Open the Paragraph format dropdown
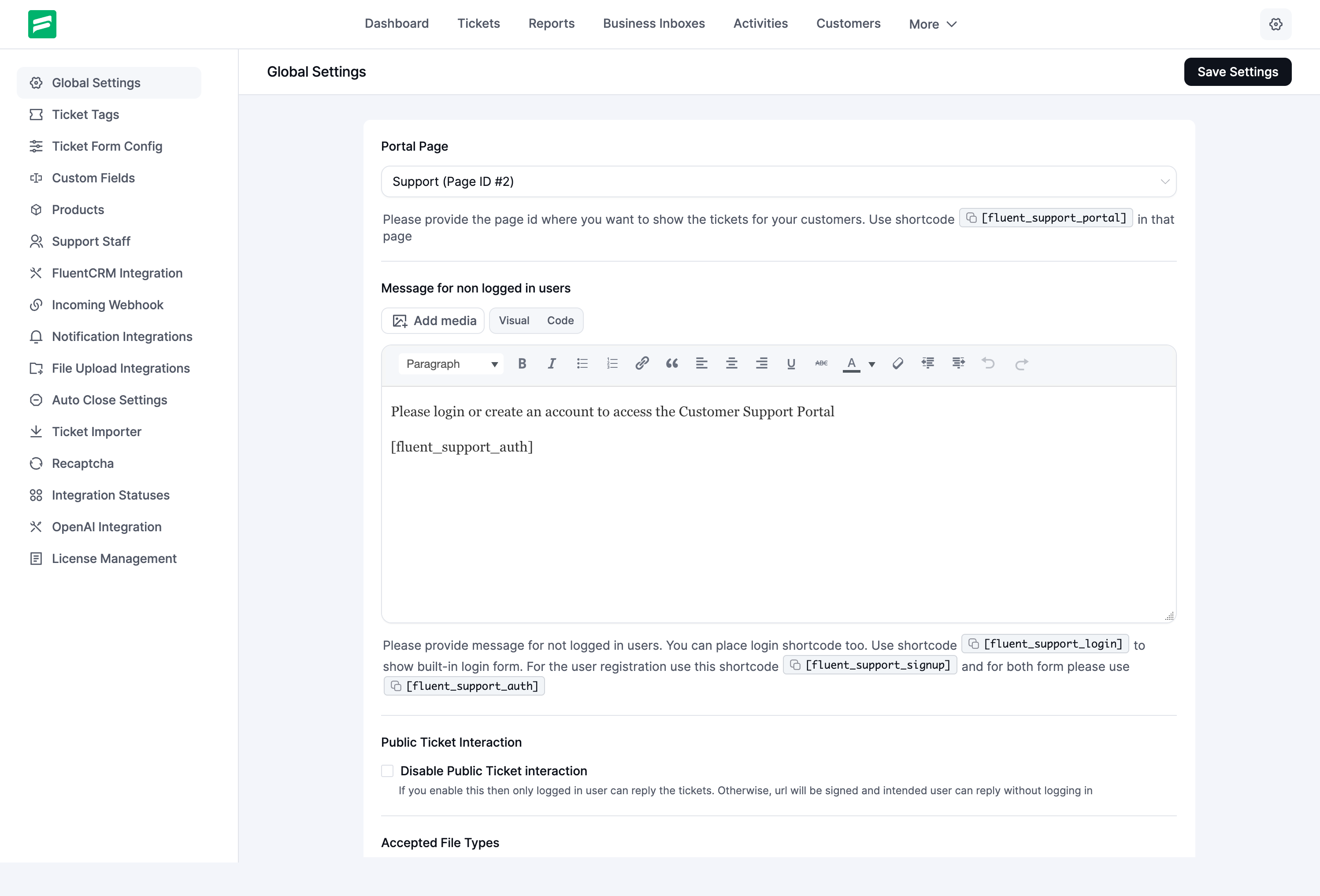Image resolution: width=1320 pixels, height=896 pixels. coord(451,364)
